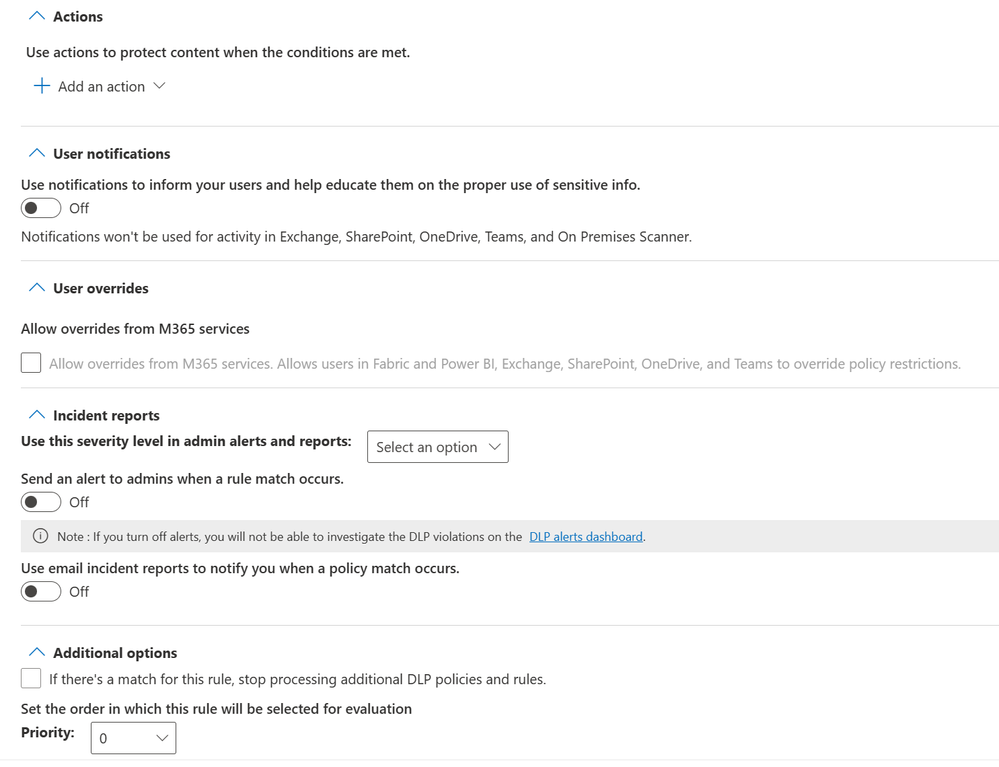Click the Add an action label
999x767 pixels.
[x=101, y=87]
